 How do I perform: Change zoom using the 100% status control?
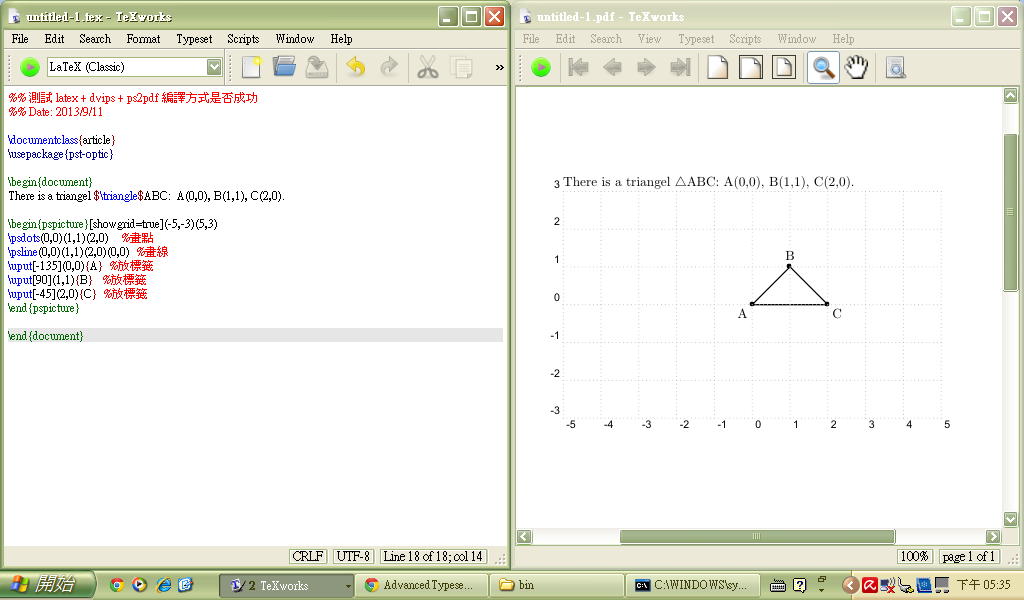(914, 556)
